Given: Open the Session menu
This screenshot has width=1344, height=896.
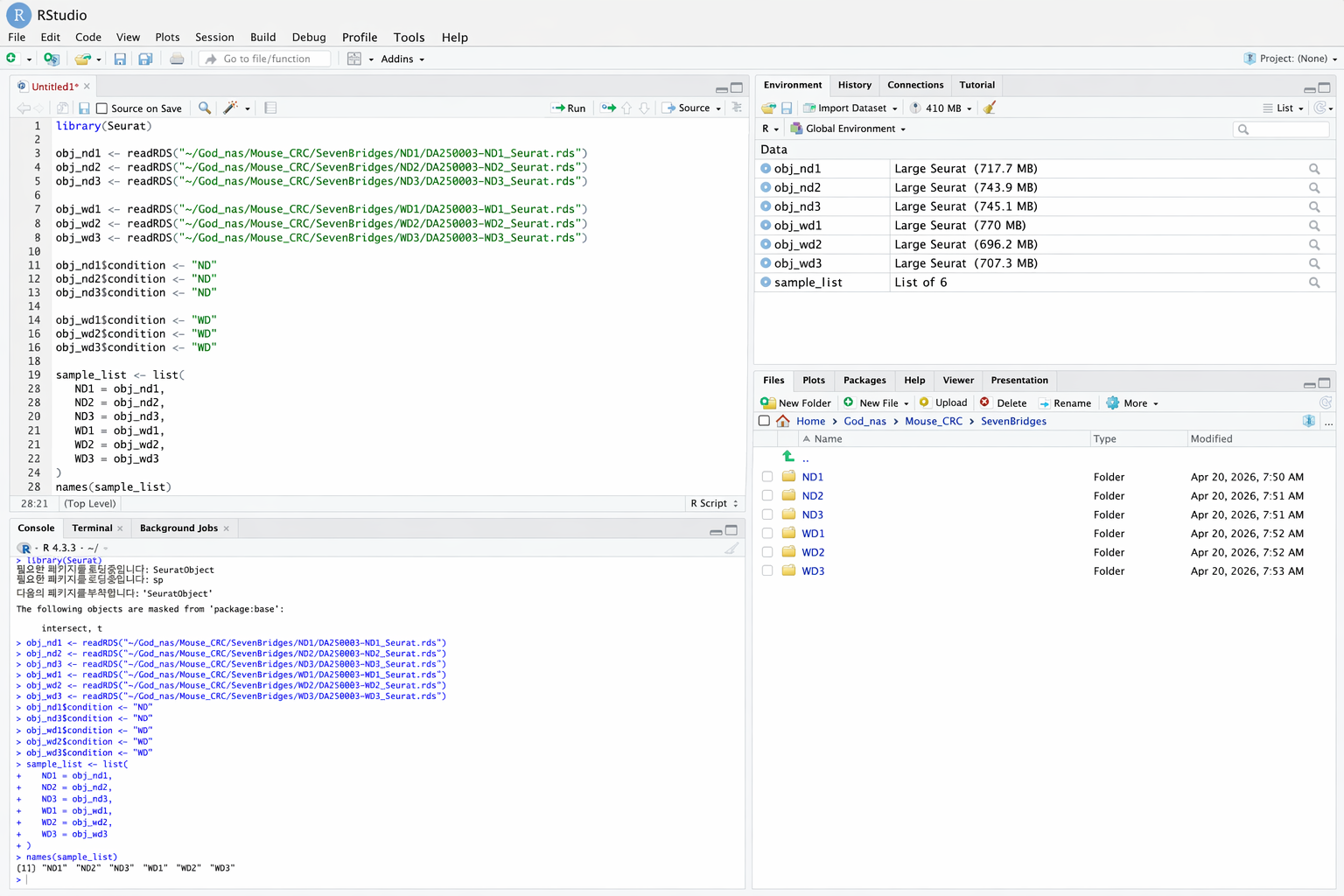Looking at the screenshot, I should click(x=214, y=37).
